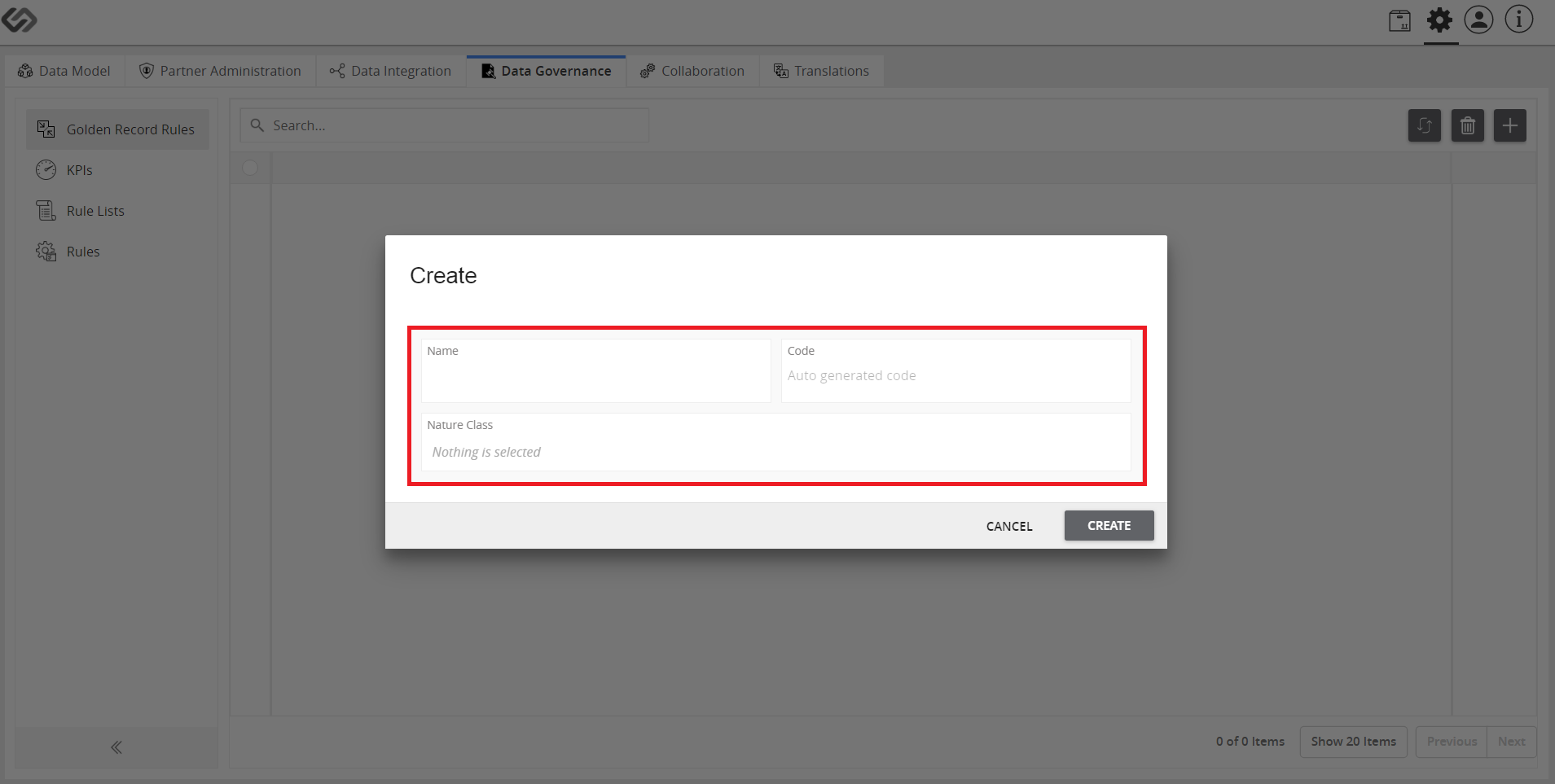Open the settings gear icon
The height and width of the screenshot is (784, 1555).
(1439, 20)
